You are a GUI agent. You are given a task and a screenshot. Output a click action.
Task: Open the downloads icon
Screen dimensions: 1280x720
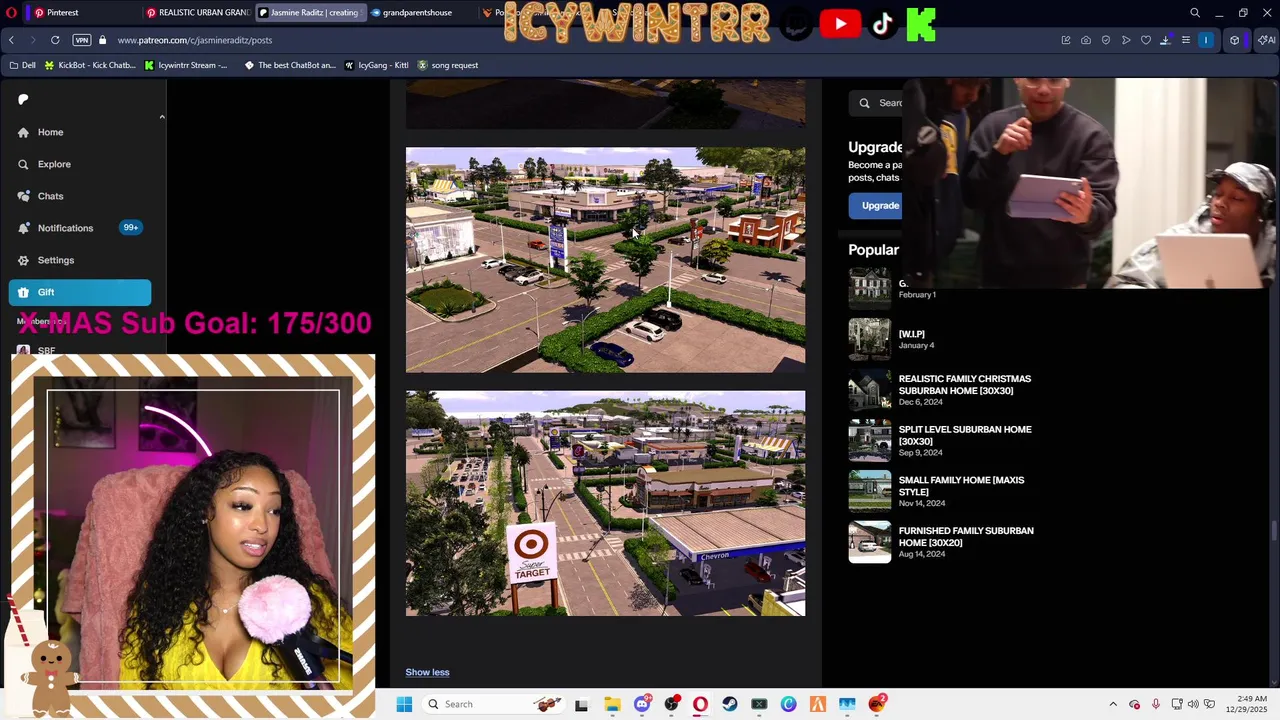[x=1165, y=40]
